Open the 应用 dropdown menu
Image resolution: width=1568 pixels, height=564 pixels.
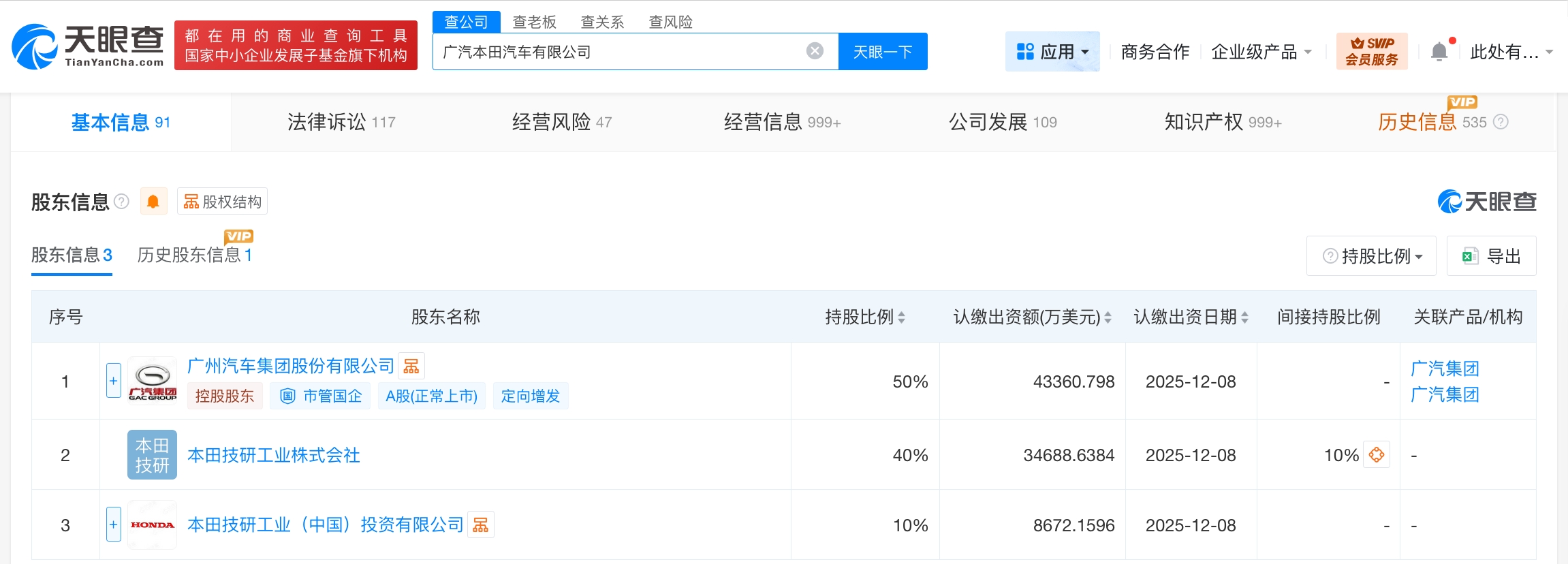coord(1052,52)
